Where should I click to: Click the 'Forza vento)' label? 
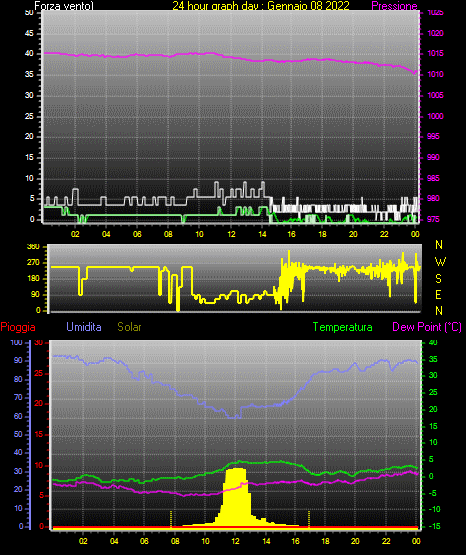64,6
